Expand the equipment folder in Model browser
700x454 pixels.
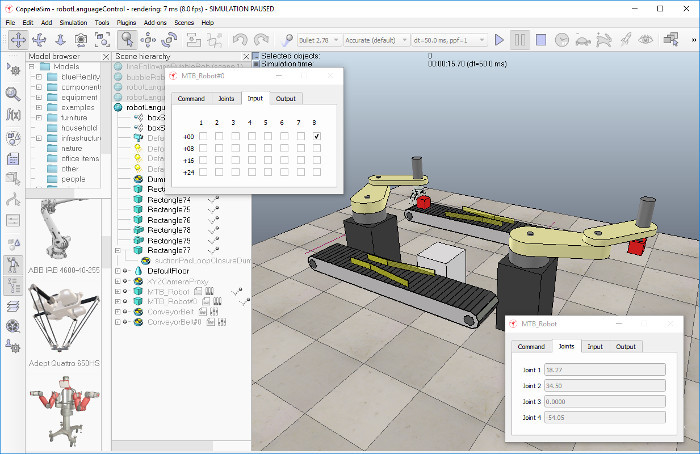(x=39, y=97)
